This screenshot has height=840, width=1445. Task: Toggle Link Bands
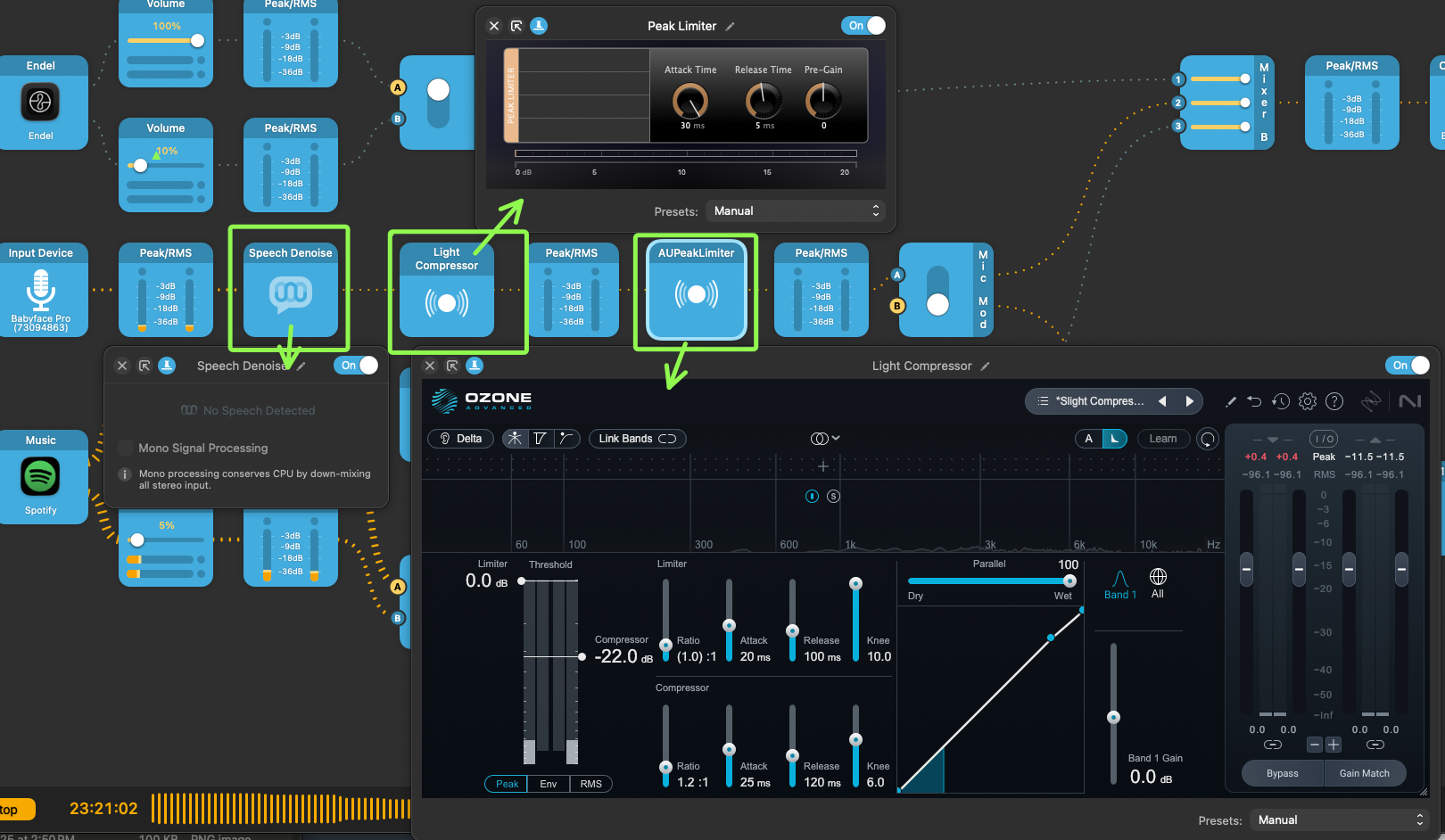[x=638, y=439]
